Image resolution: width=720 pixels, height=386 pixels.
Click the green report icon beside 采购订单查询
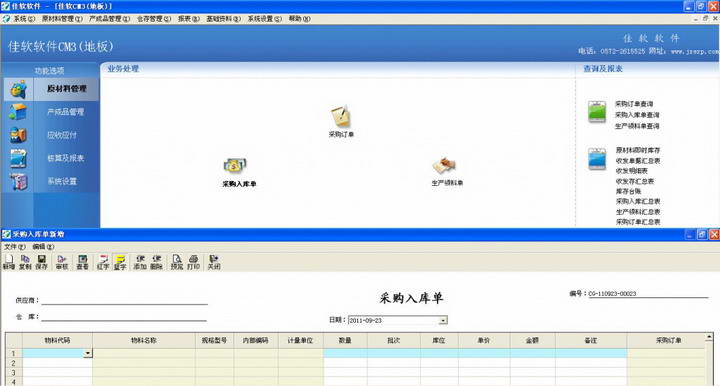click(597, 112)
